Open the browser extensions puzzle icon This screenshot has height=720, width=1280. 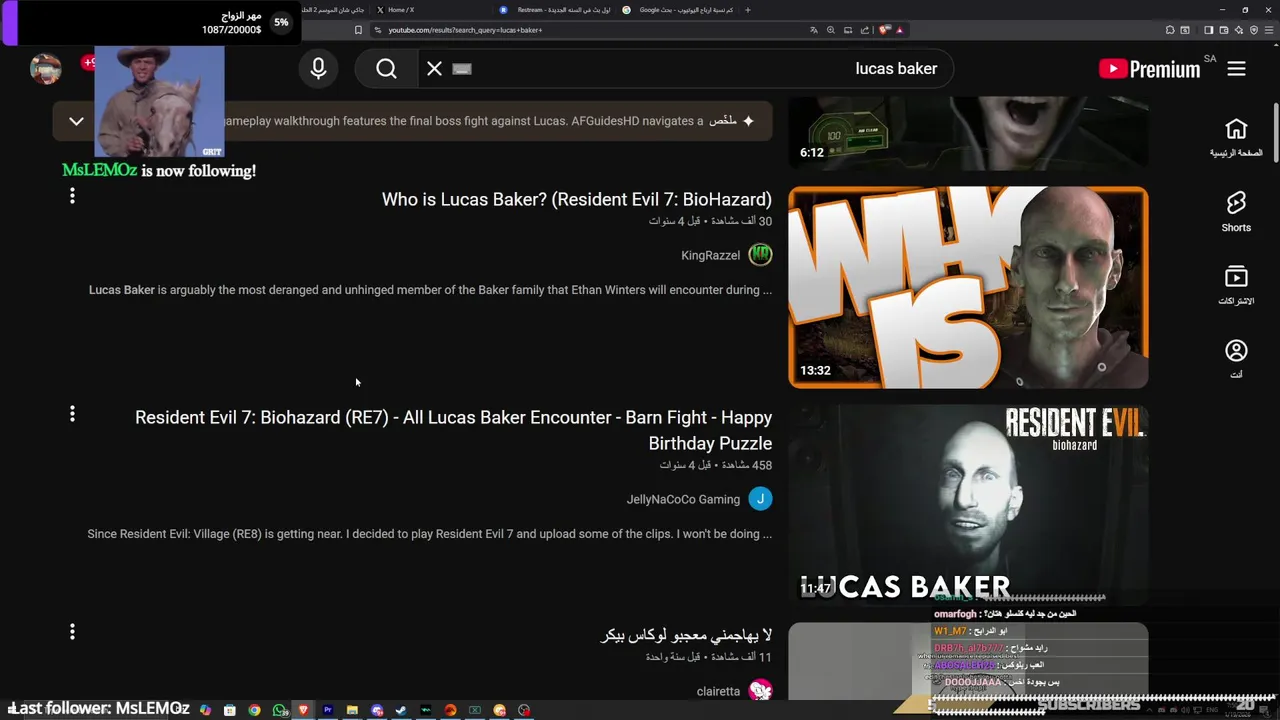pos(1170,30)
